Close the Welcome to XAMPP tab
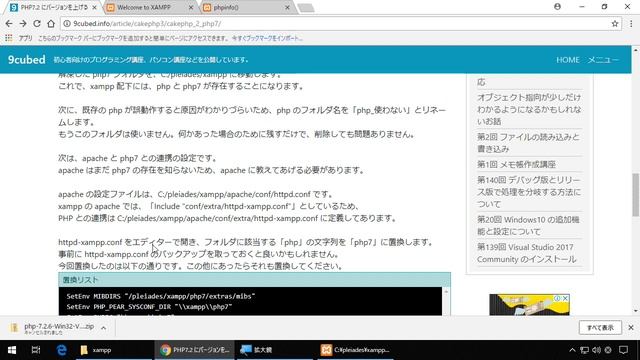This screenshot has width=640, height=360. (x=191, y=7)
